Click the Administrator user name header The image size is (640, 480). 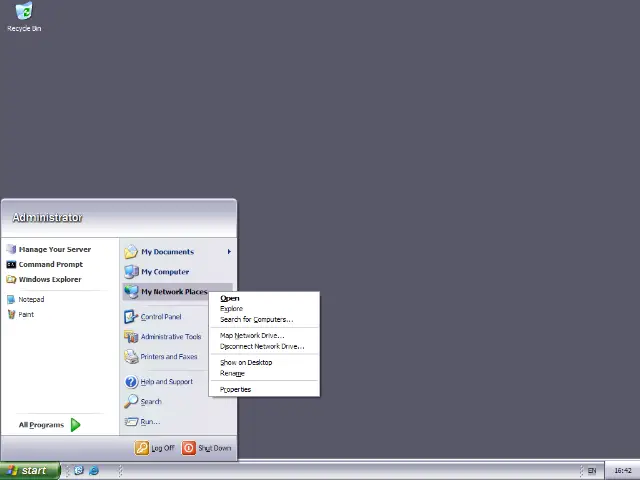(x=47, y=218)
